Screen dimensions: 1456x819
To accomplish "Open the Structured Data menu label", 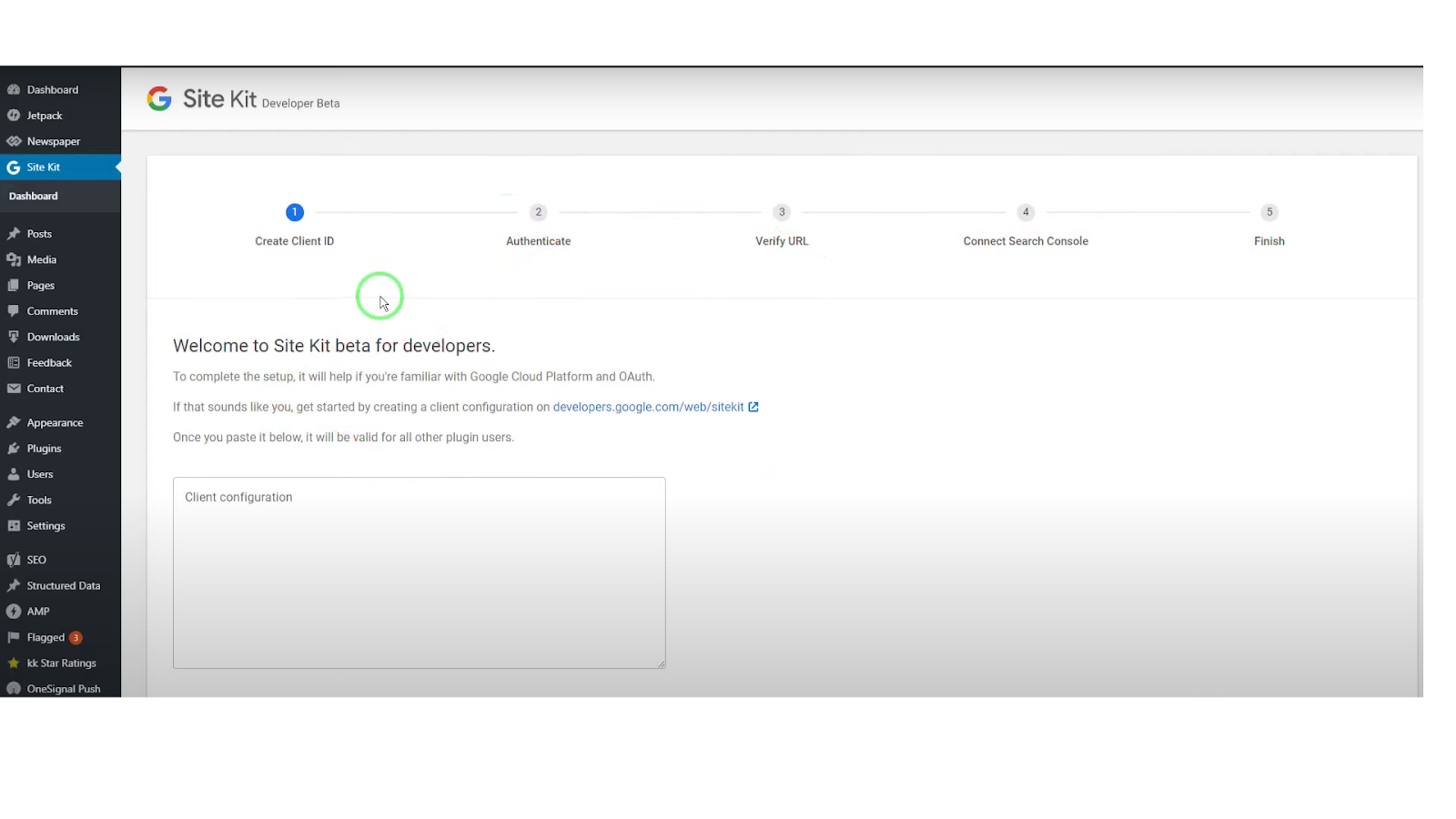I will tap(64, 586).
